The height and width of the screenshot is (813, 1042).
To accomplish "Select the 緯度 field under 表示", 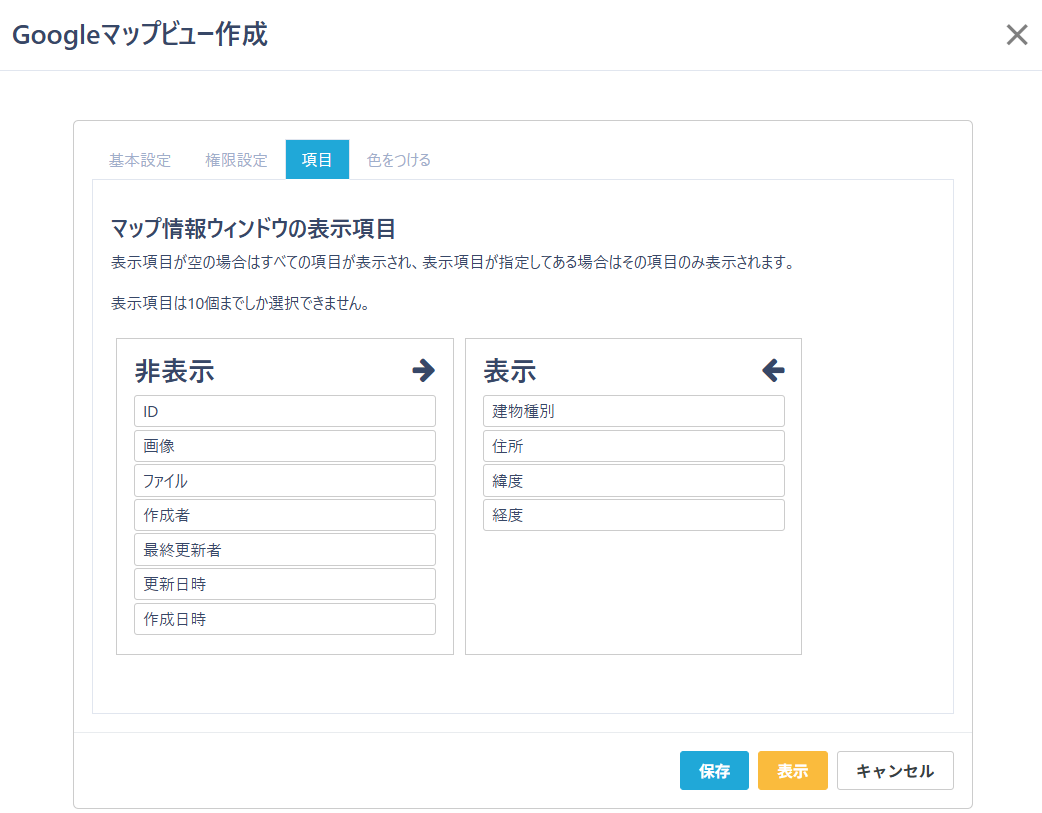I will [634, 480].
